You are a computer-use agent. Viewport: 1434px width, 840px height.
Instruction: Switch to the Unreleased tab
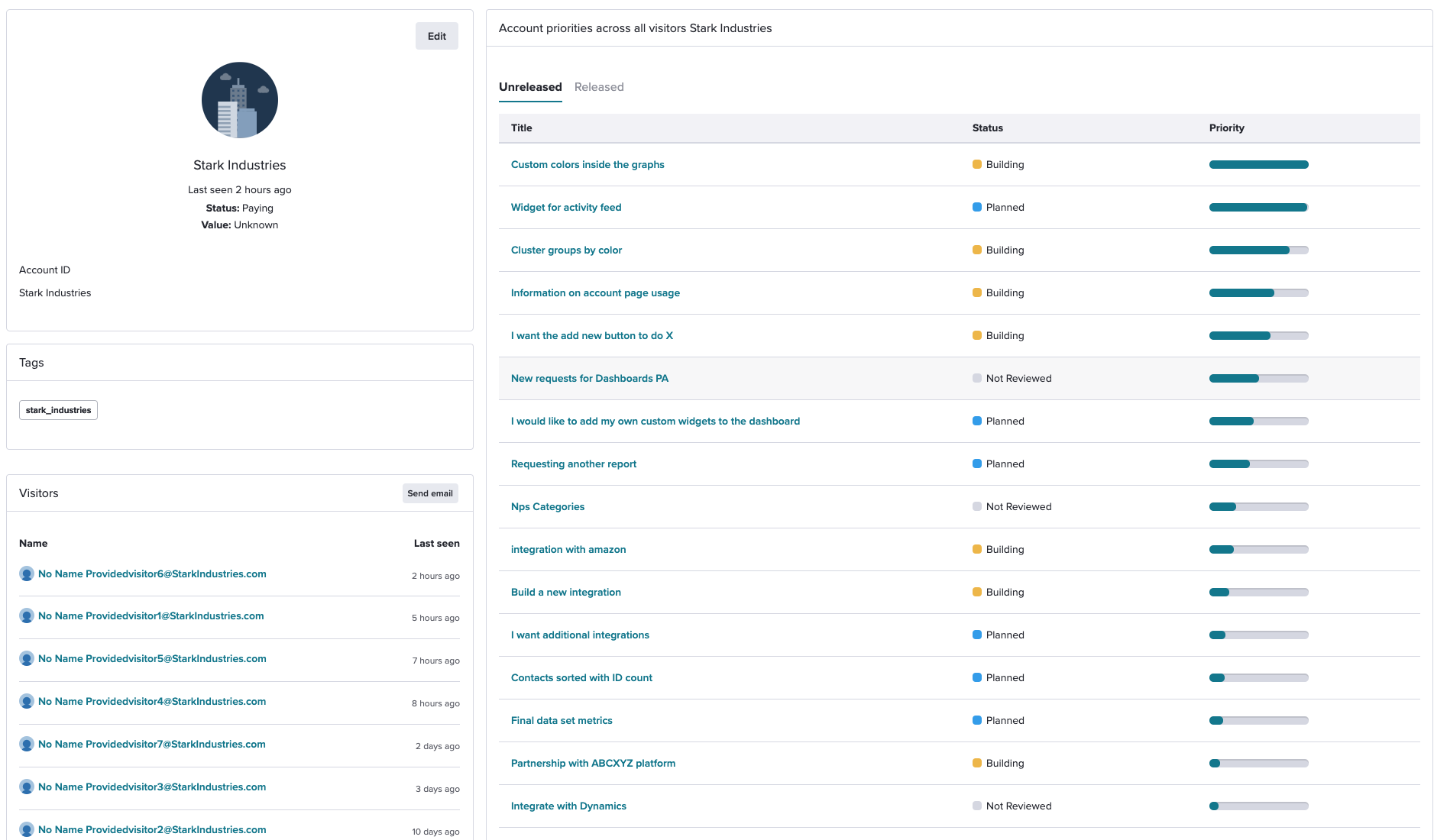[530, 87]
